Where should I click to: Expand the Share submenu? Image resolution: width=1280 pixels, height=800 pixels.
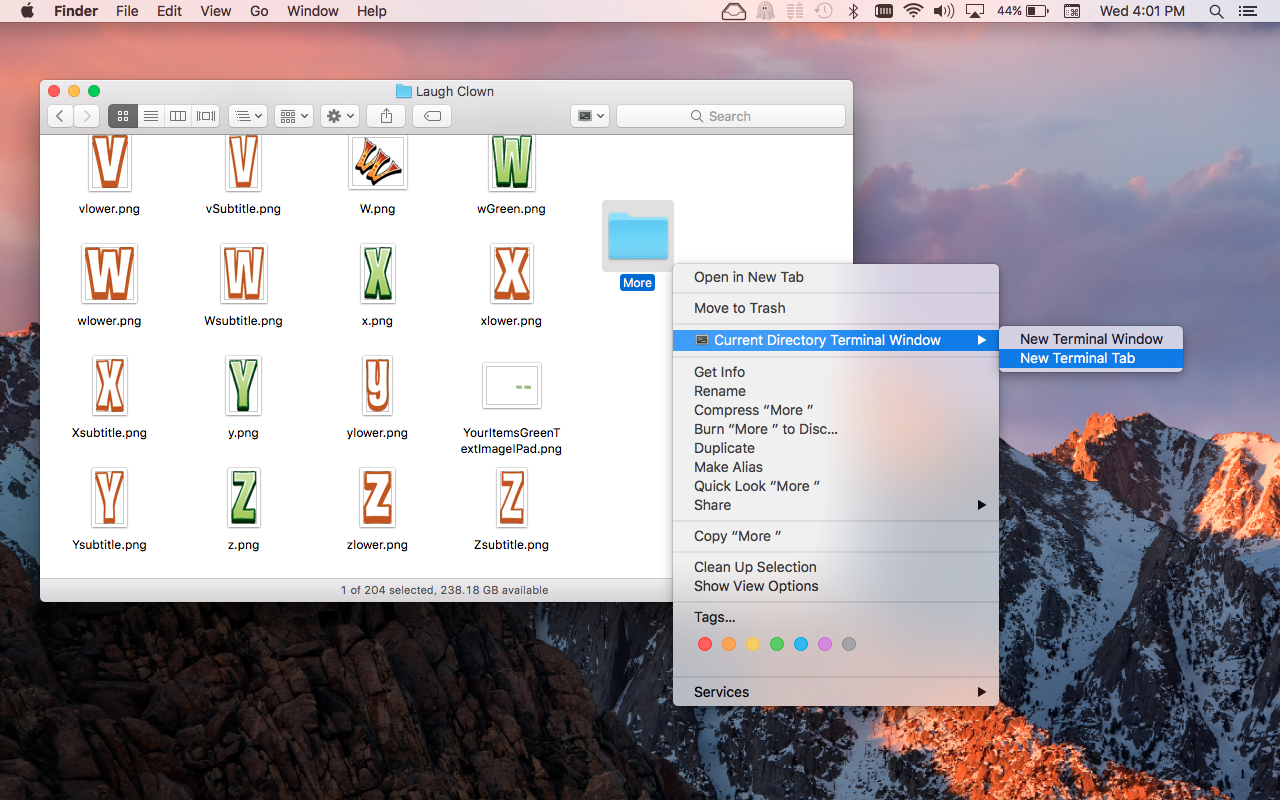tap(836, 505)
